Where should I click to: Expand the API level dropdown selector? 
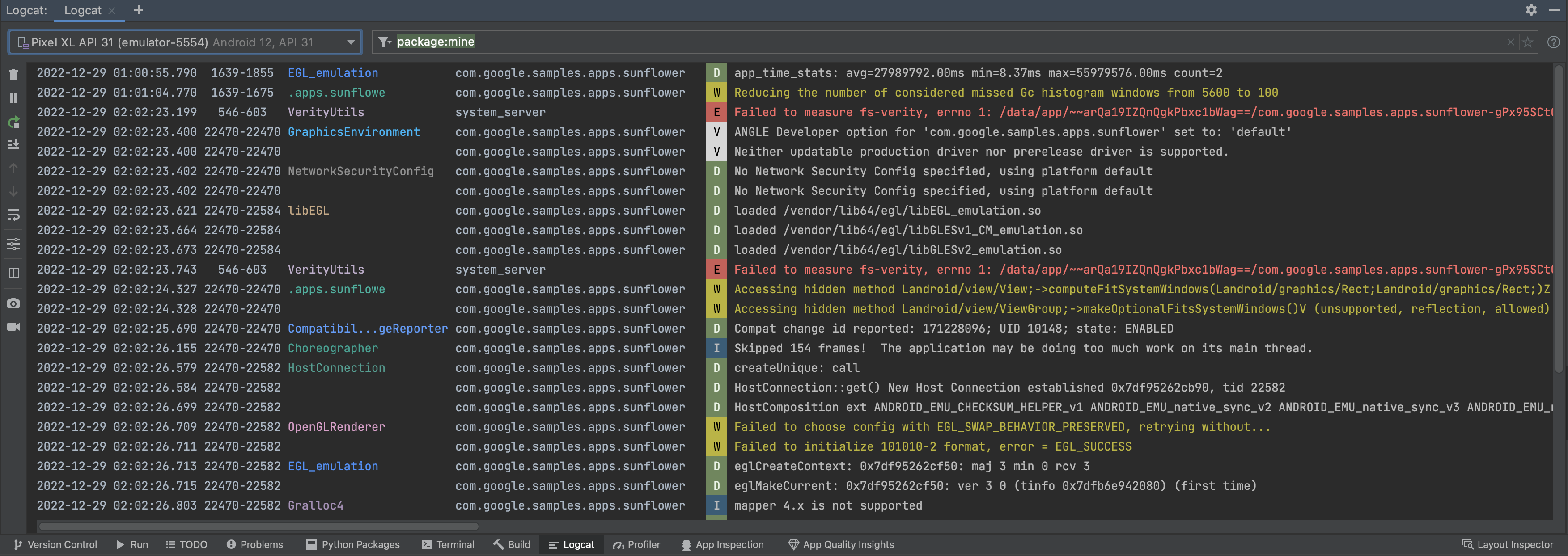[x=350, y=42]
